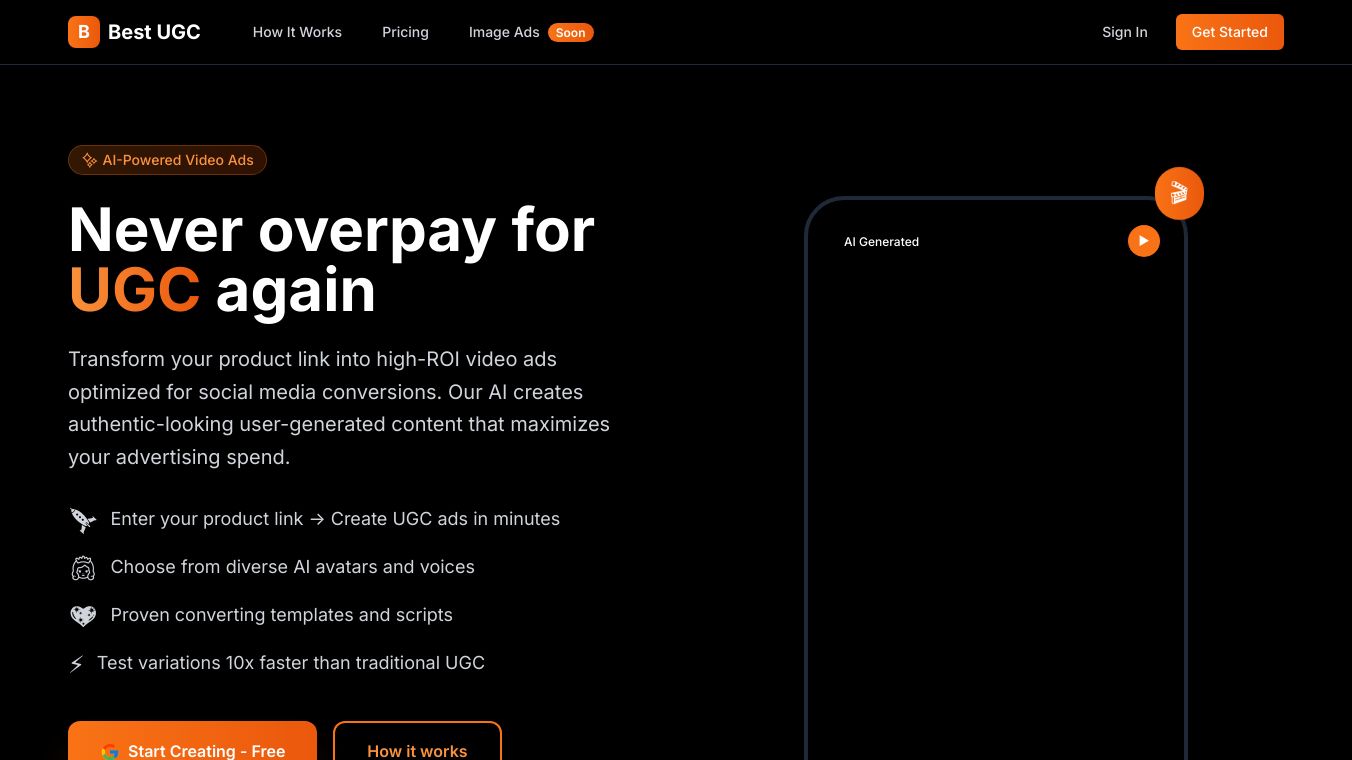Open the How It Works nav item

297,32
